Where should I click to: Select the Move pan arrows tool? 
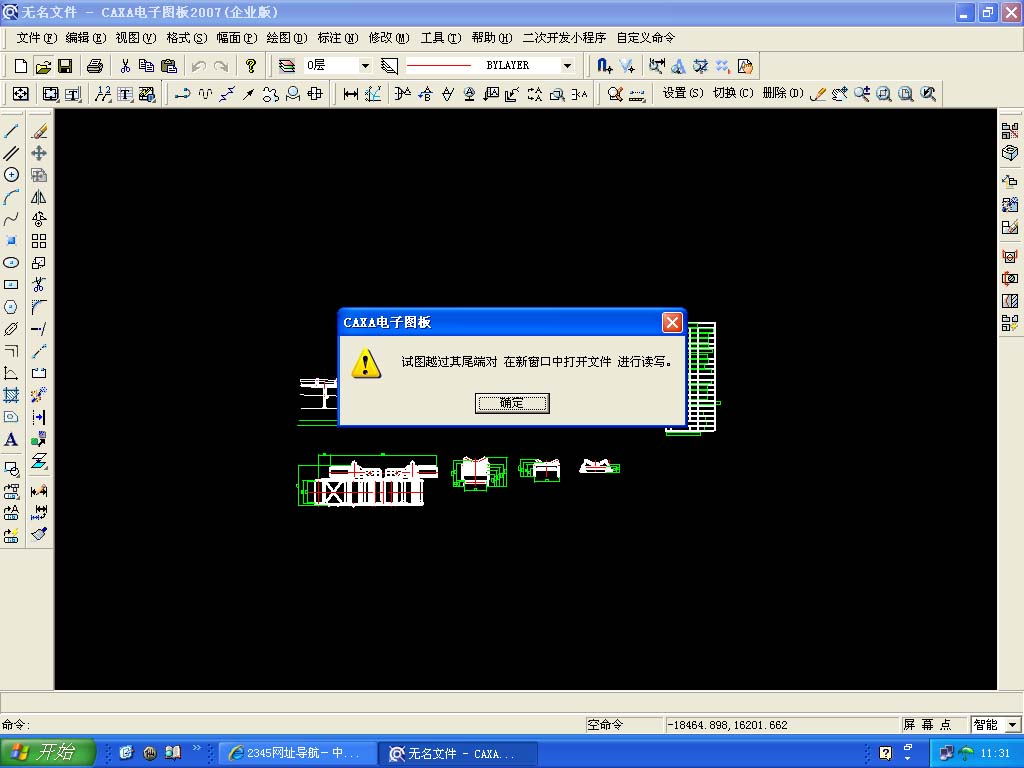tap(39, 153)
